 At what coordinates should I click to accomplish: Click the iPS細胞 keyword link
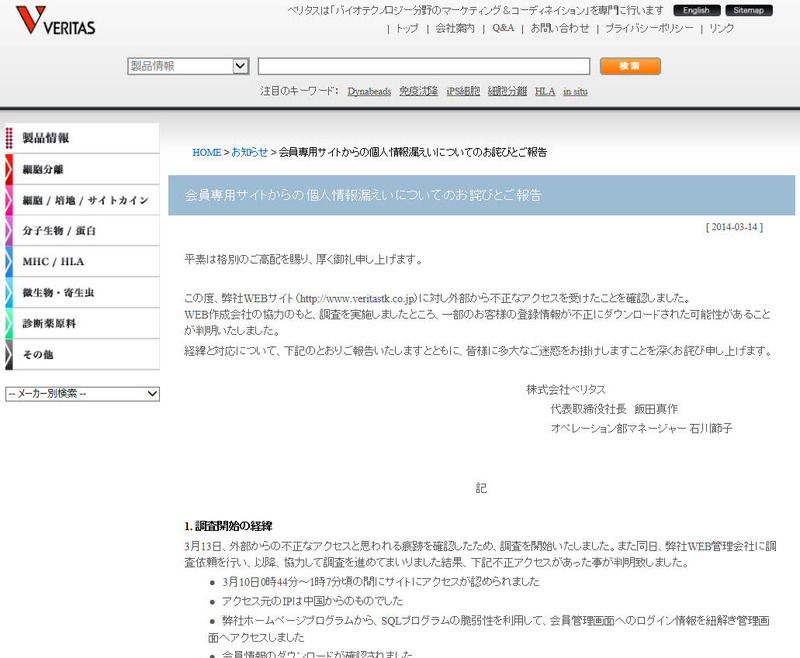coord(463,91)
